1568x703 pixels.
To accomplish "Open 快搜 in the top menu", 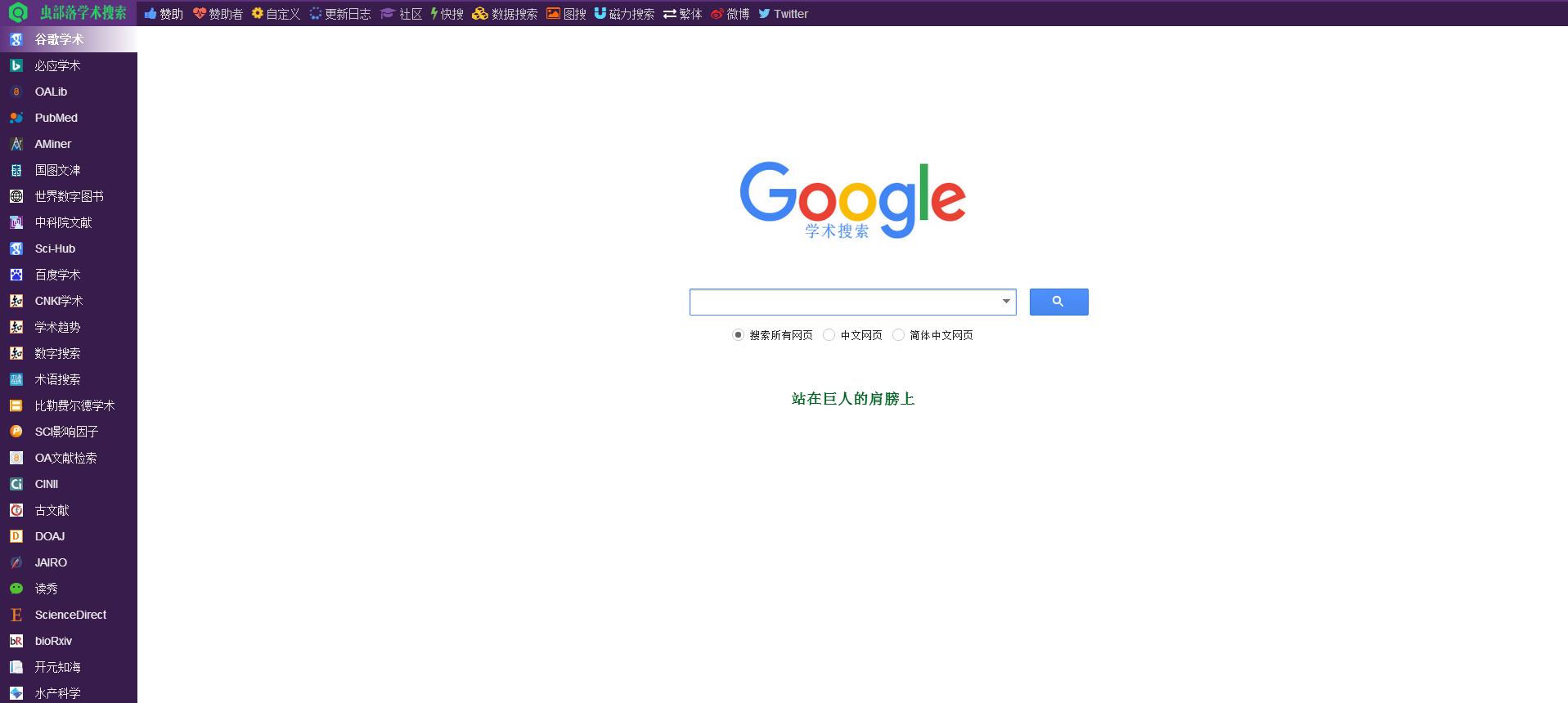I will [447, 14].
